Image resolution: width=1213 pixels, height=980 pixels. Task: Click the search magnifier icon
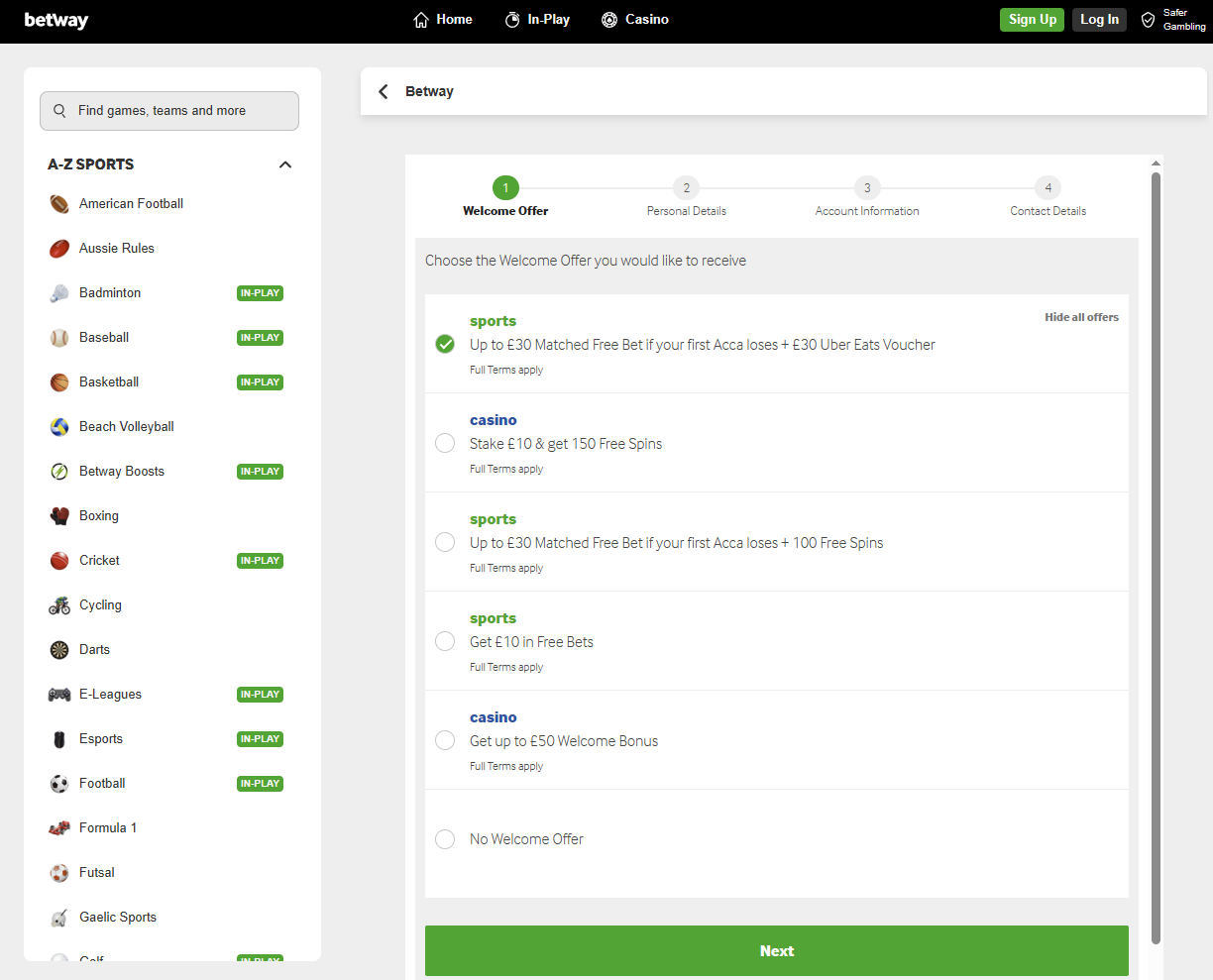pos(59,111)
